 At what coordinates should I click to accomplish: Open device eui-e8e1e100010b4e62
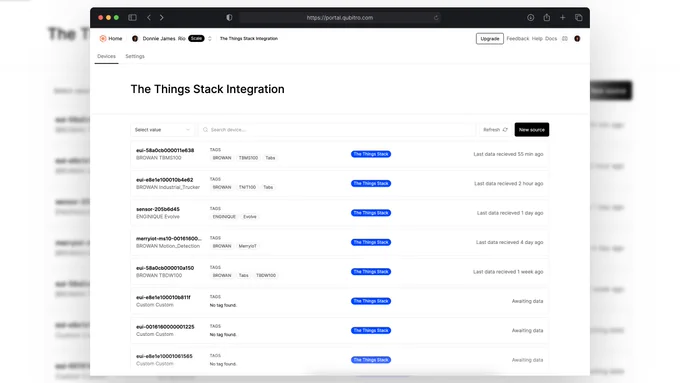pos(340,183)
